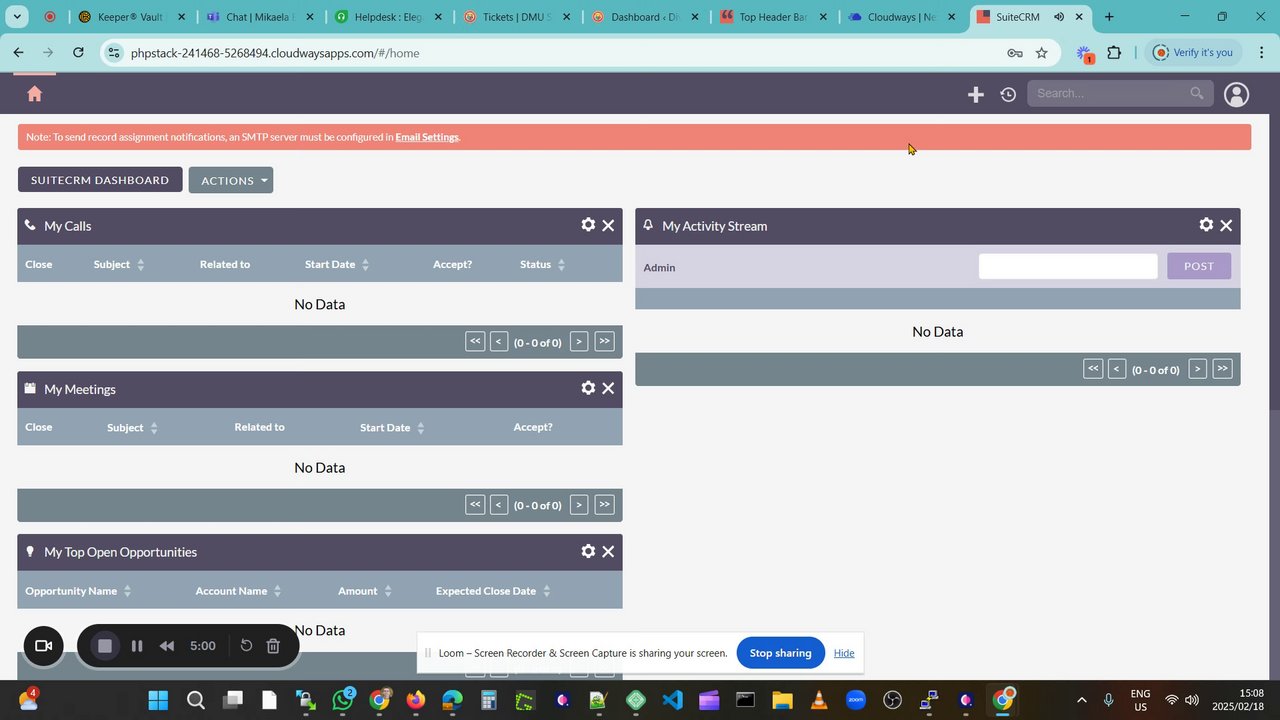The width and height of the screenshot is (1280, 720).
Task: Remove the My Activity Stream dashlet
Action: 1226,225
